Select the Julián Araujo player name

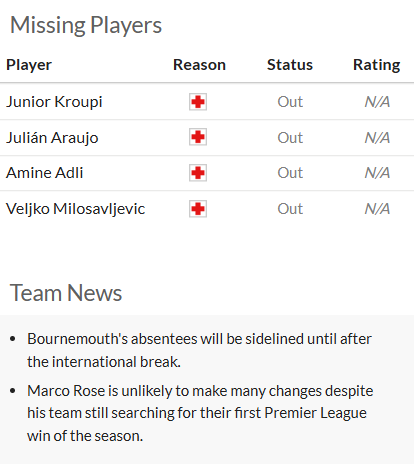(52, 137)
